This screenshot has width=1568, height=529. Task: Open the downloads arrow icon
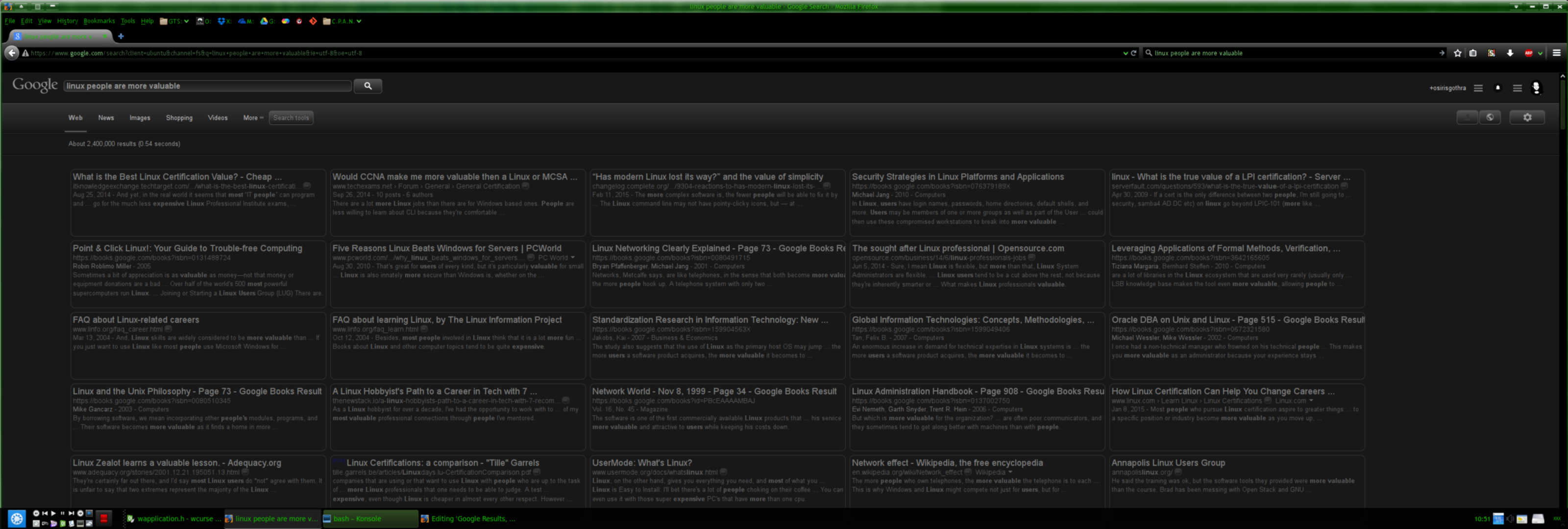[1510, 53]
